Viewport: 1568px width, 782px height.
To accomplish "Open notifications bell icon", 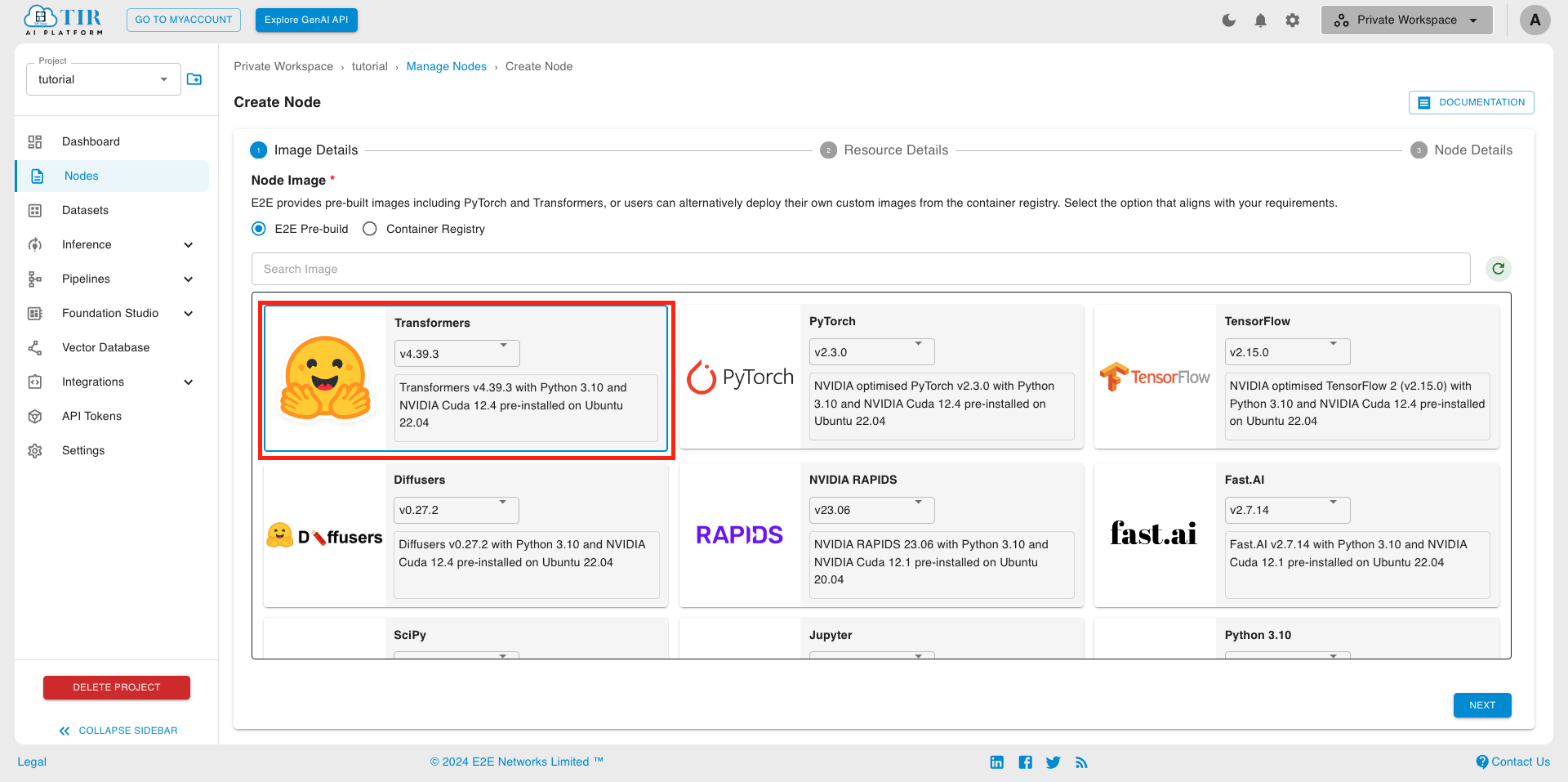I will (x=1261, y=20).
